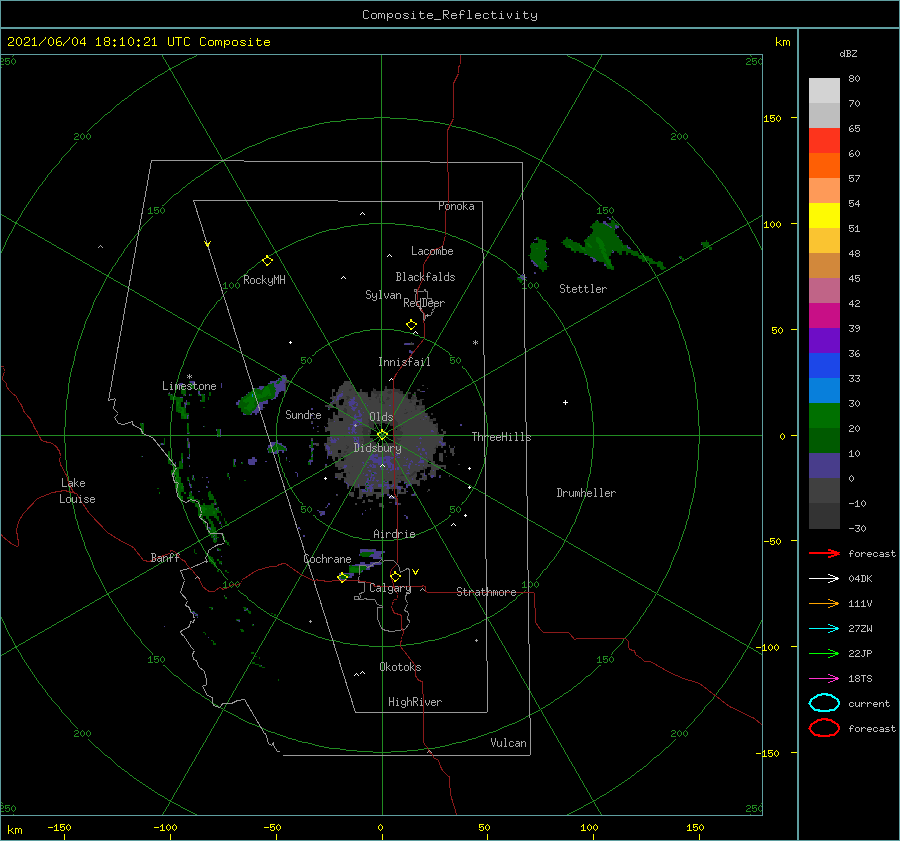Click the orange 60–57 dBZ swatch
Screen dimensions: 900x841
824,165
